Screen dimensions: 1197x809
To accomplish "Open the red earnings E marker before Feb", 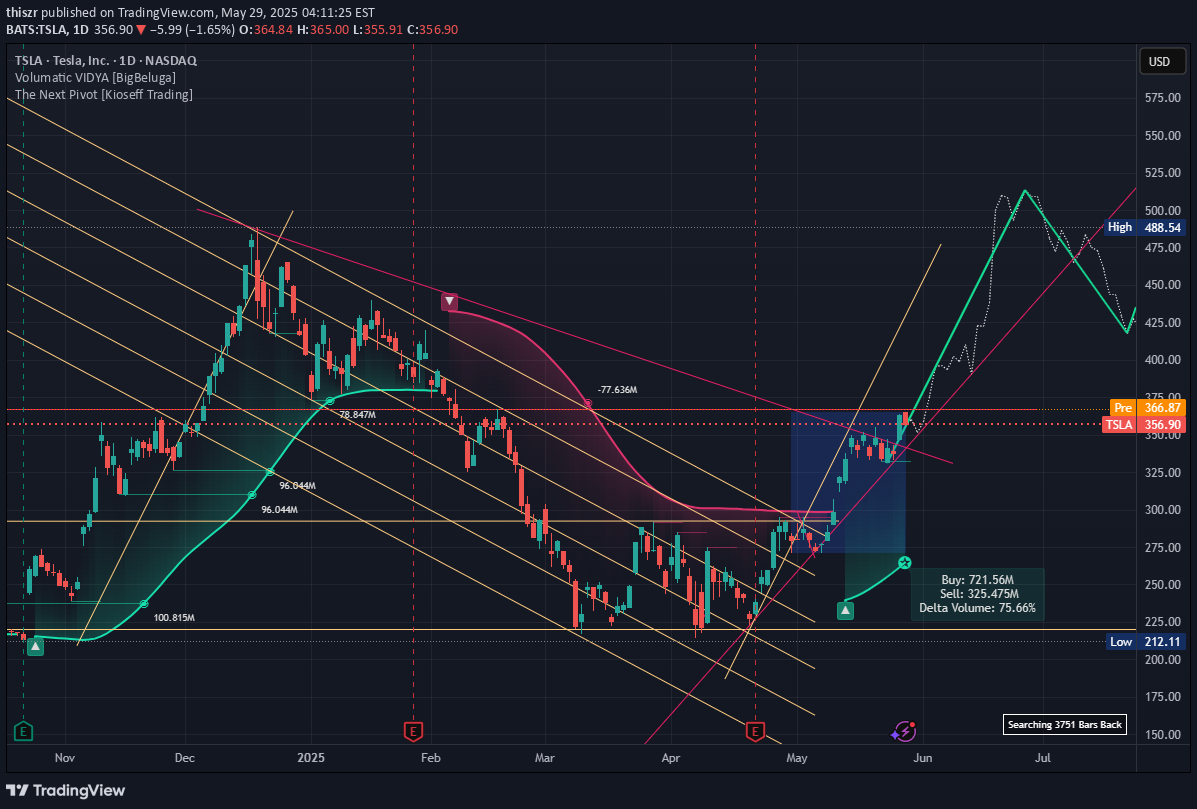I will [413, 731].
